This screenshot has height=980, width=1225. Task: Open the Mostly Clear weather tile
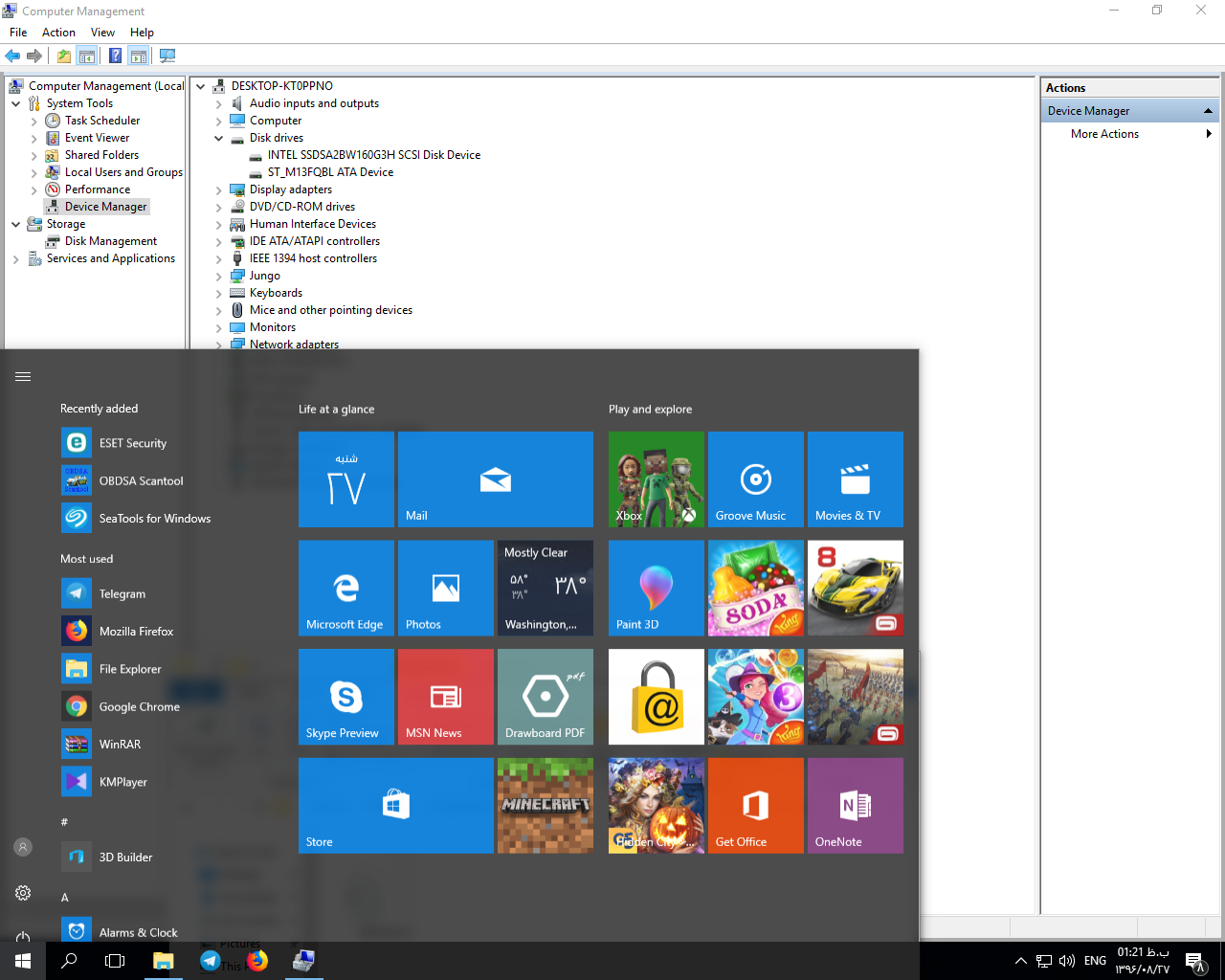[546, 589]
